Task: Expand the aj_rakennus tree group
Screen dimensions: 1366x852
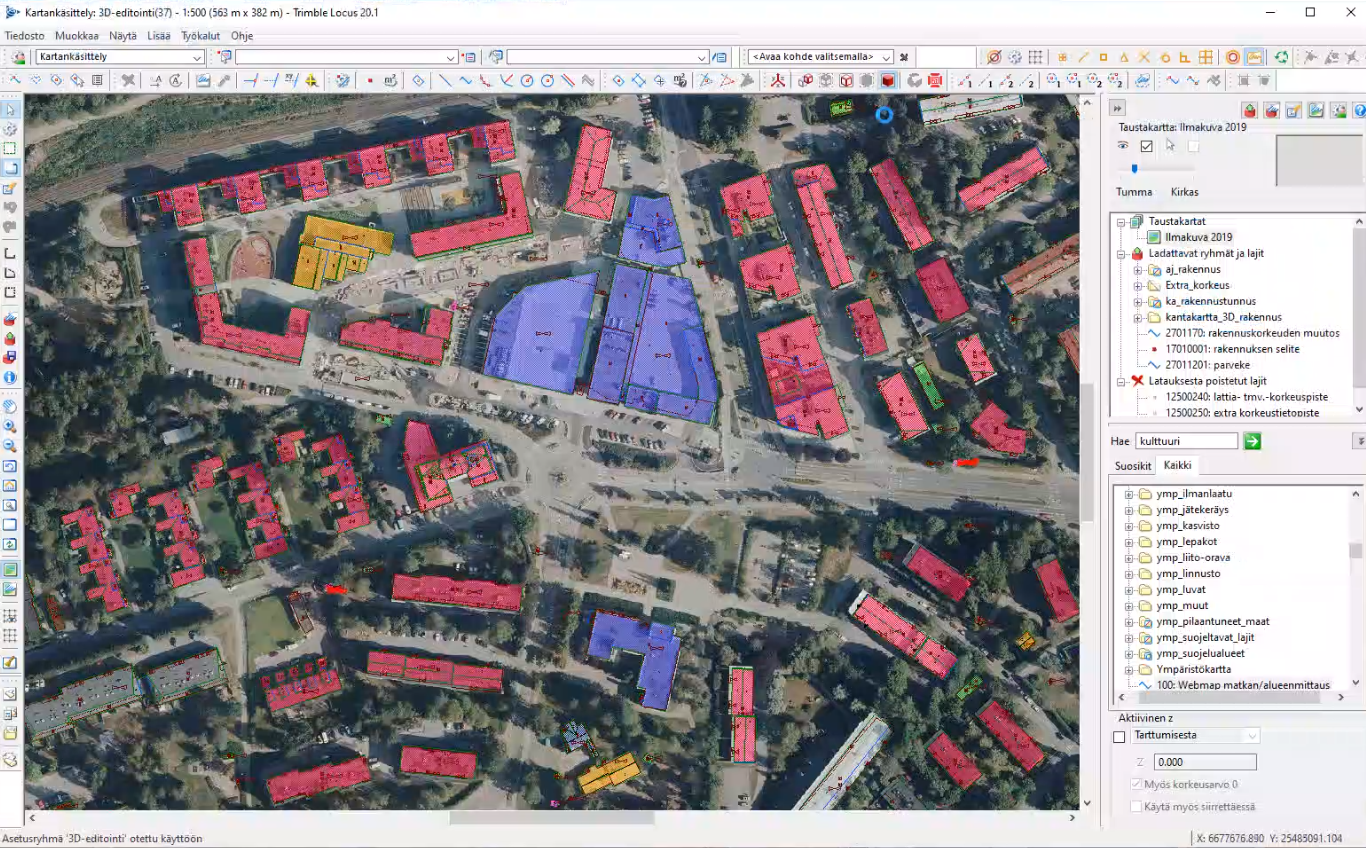Action: click(1138, 270)
